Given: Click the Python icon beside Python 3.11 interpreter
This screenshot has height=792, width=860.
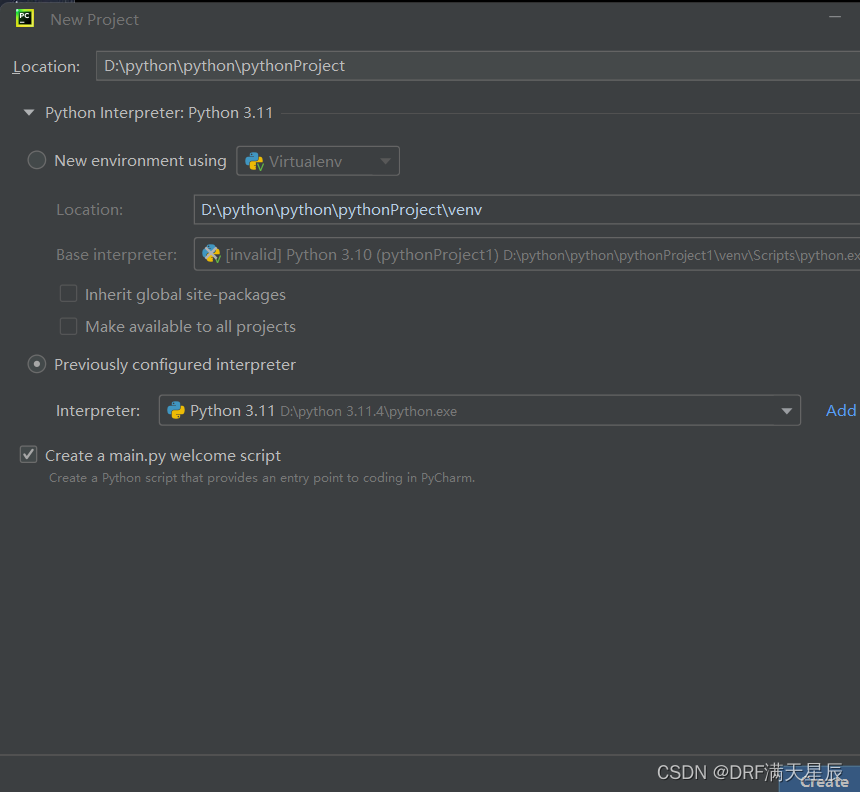Looking at the screenshot, I should coord(176,410).
